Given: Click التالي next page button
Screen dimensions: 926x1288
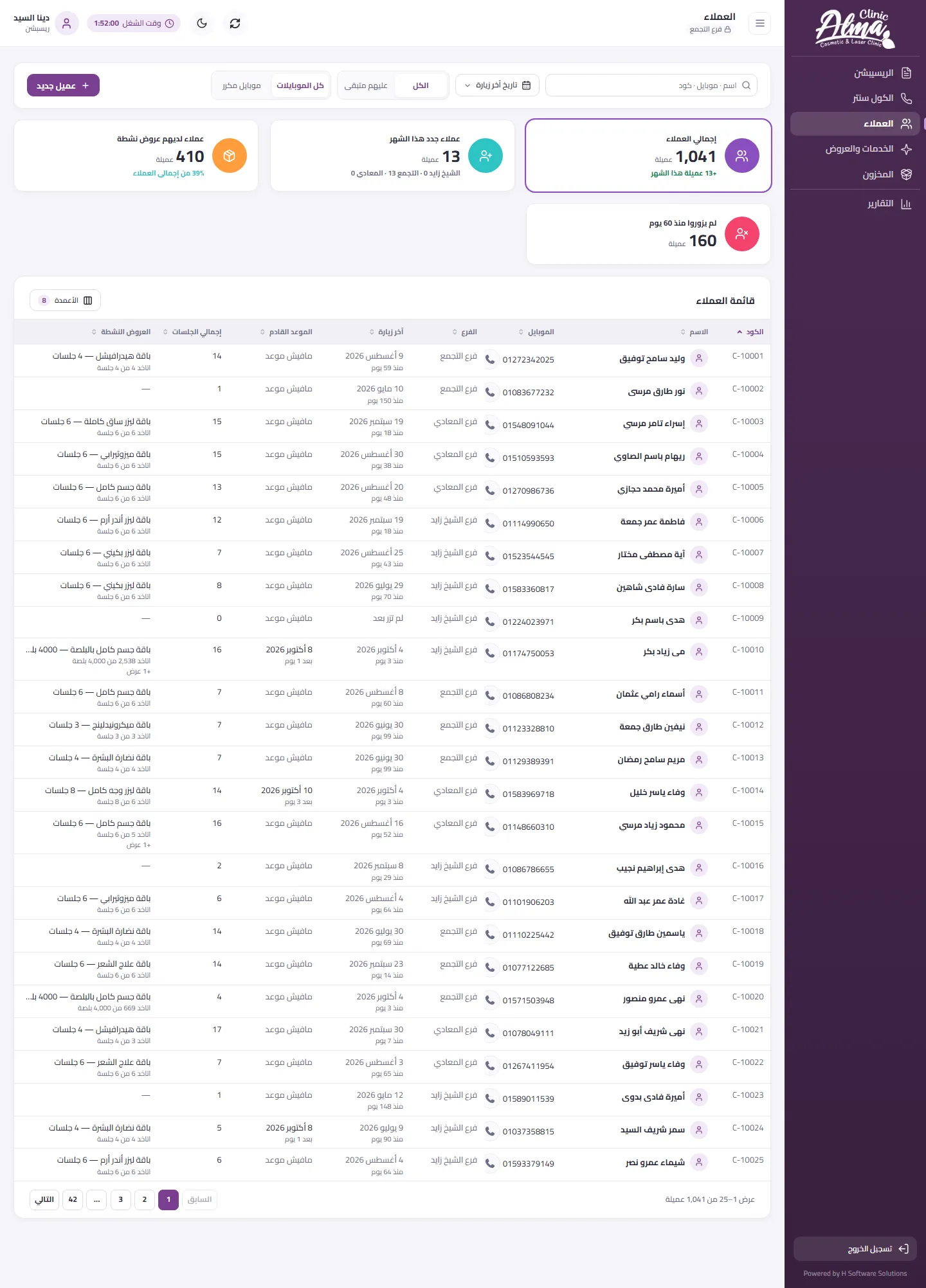Looking at the screenshot, I should point(44,1199).
